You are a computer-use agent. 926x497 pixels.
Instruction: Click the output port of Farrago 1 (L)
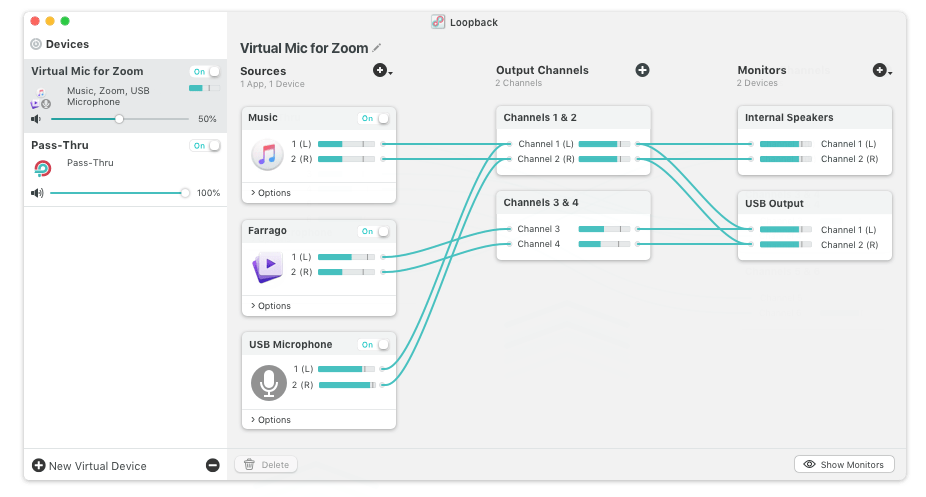click(383, 257)
